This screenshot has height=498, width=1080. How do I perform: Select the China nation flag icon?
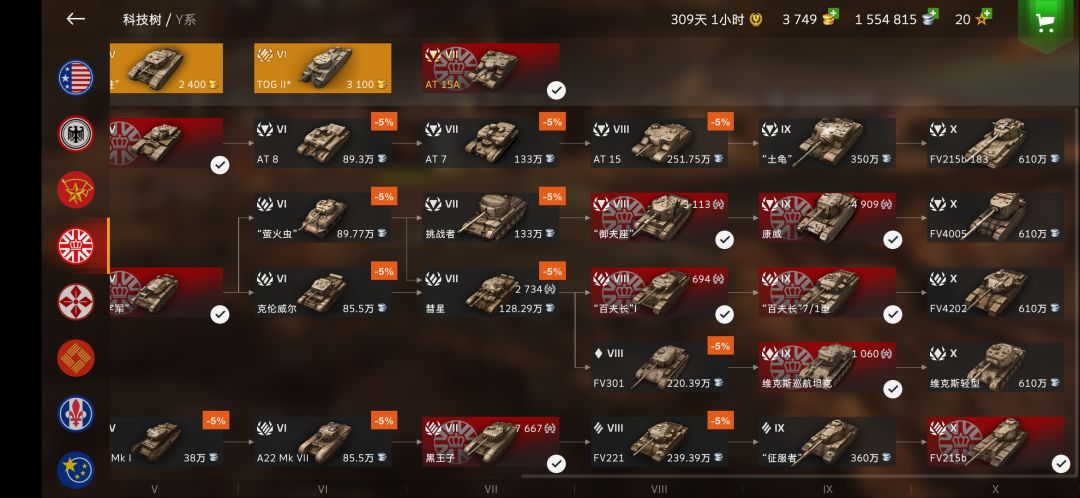click(x=76, y=357)
